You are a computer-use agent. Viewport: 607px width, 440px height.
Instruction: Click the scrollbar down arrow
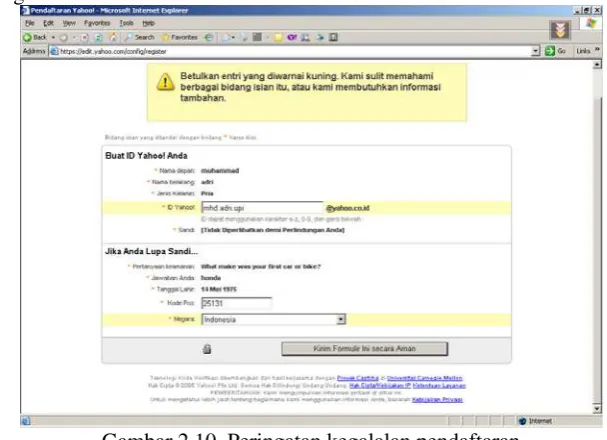coord(597,409)
